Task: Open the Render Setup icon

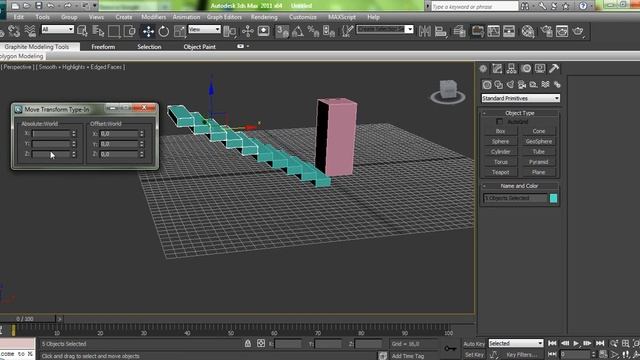Action: [546, 31]
